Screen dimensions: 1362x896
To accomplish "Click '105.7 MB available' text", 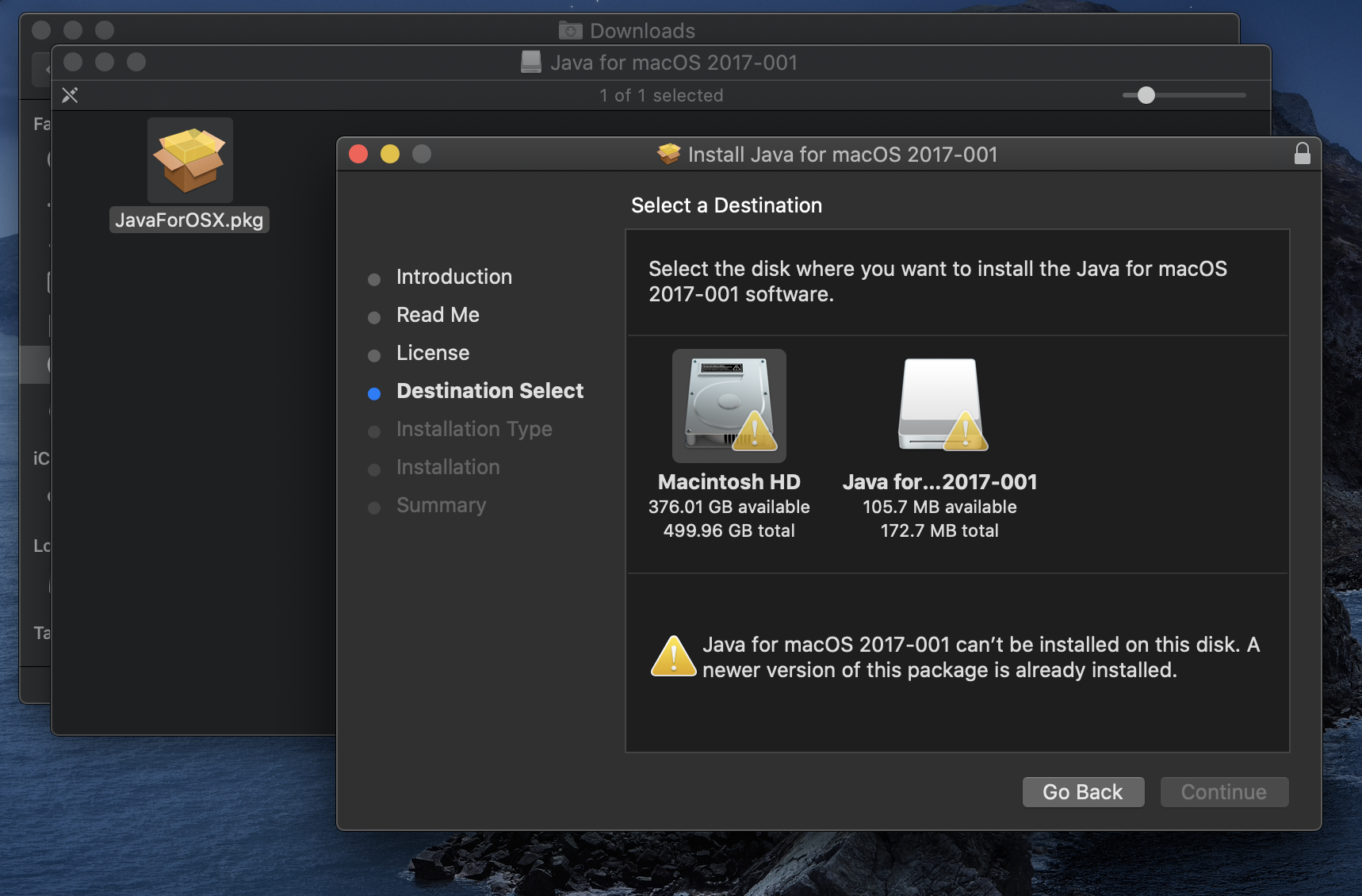I will point(940,507).
